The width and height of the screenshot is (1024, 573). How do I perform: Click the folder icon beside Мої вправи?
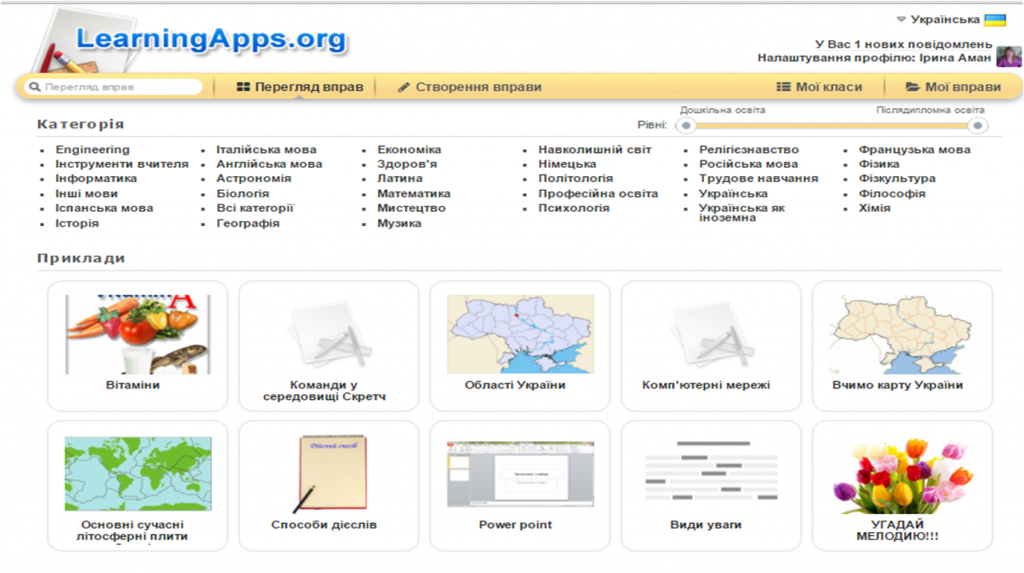coord(912,87)
